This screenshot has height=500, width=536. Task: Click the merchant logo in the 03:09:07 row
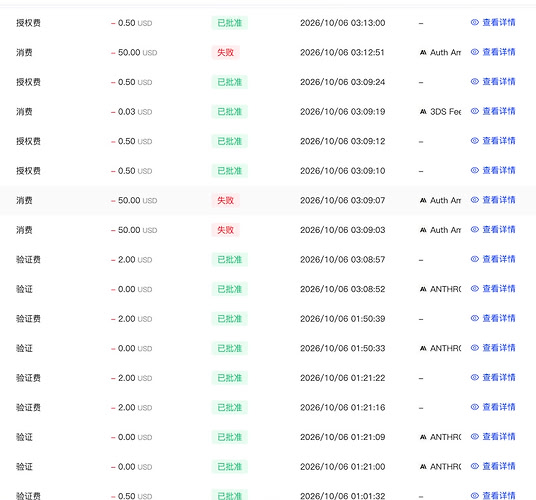click(x=423, y=200)
